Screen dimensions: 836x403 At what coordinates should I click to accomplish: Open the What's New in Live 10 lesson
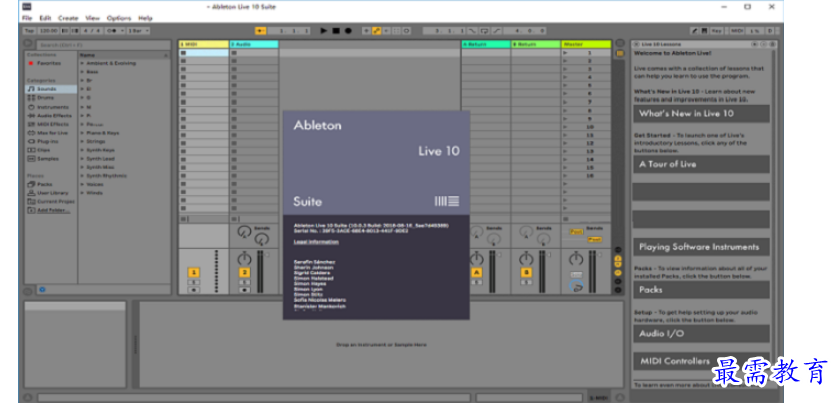tap(701, 114)
